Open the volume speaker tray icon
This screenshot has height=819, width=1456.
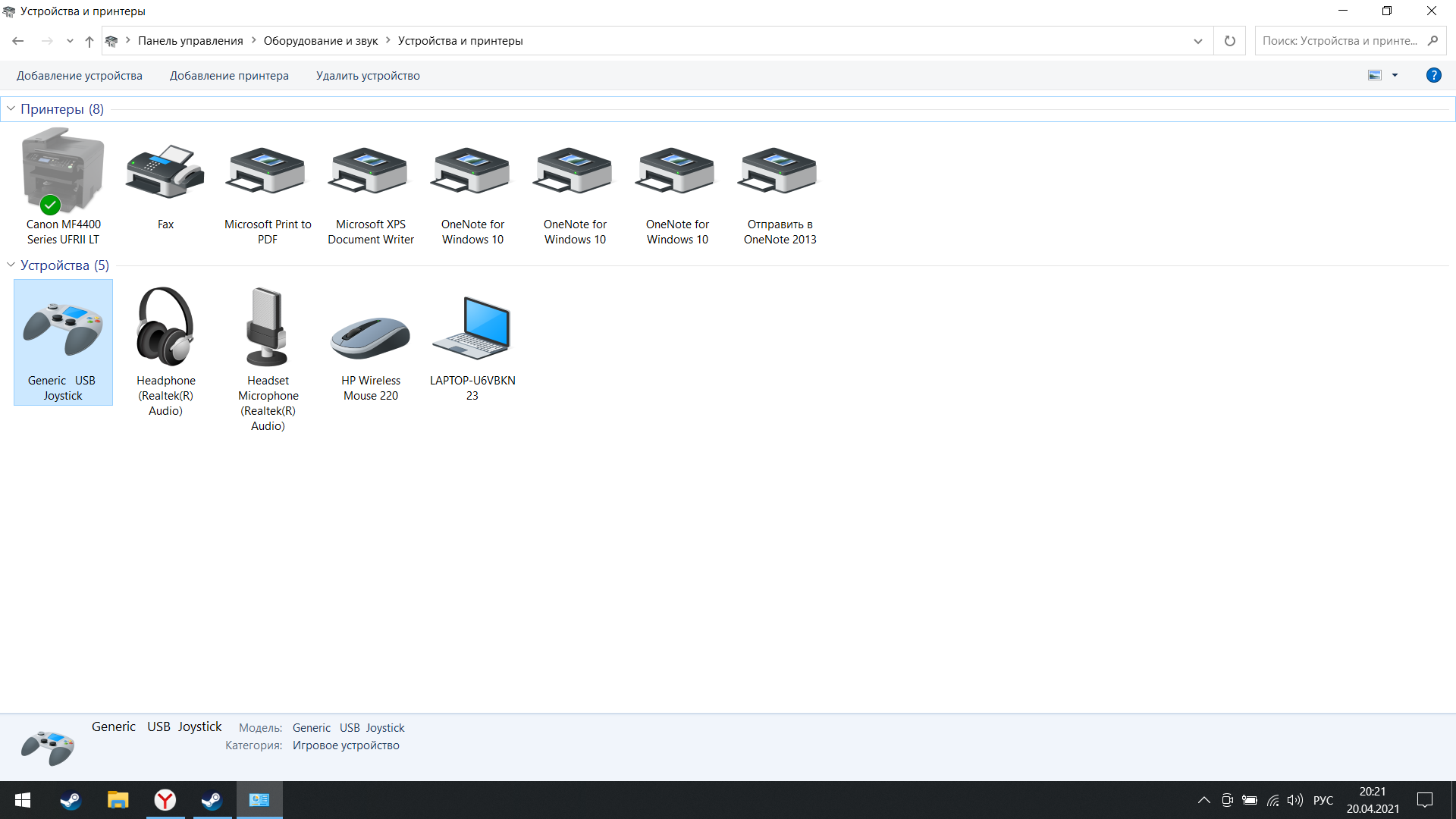(1295, 800)
